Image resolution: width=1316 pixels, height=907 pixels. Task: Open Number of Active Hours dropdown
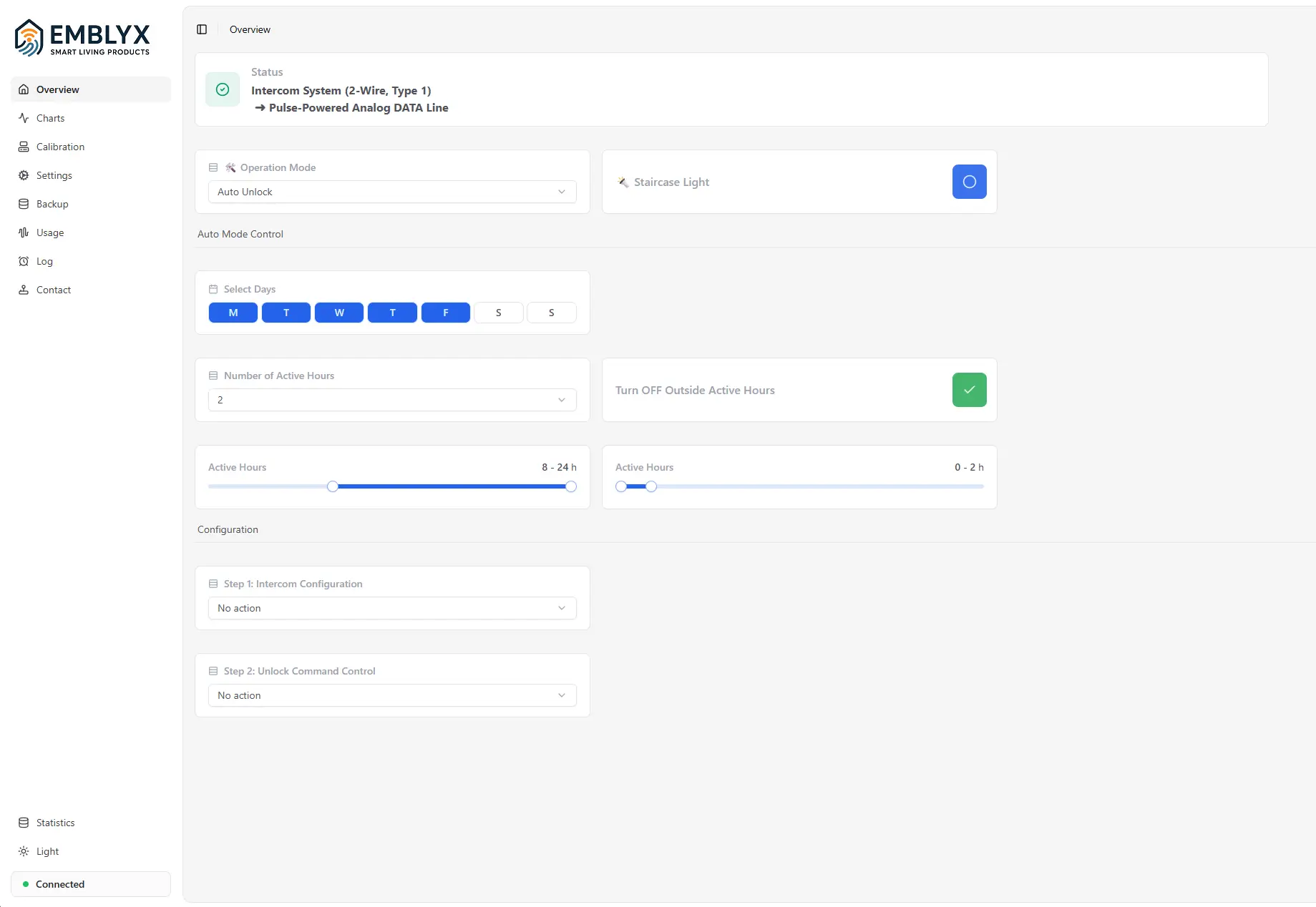(x=392, y=400)
